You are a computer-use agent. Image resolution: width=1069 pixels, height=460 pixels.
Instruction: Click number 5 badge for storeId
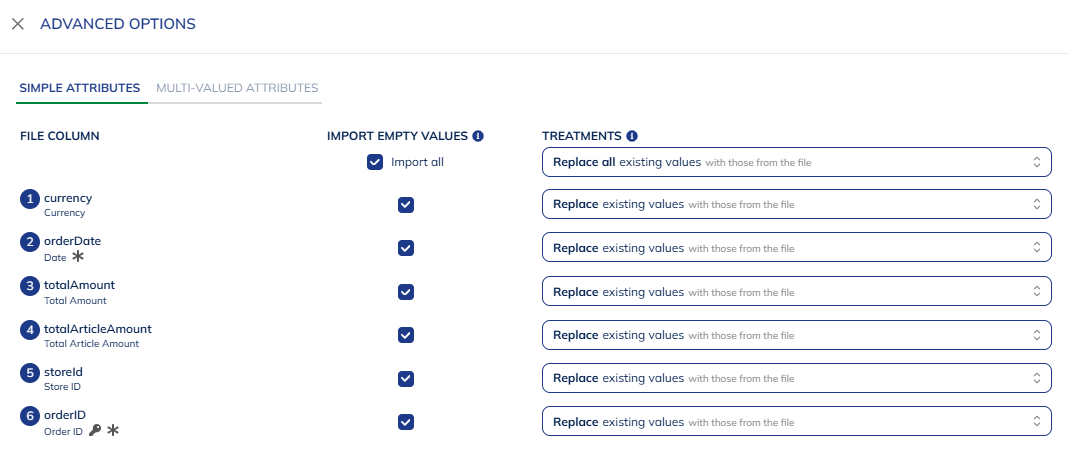point(30,373)
